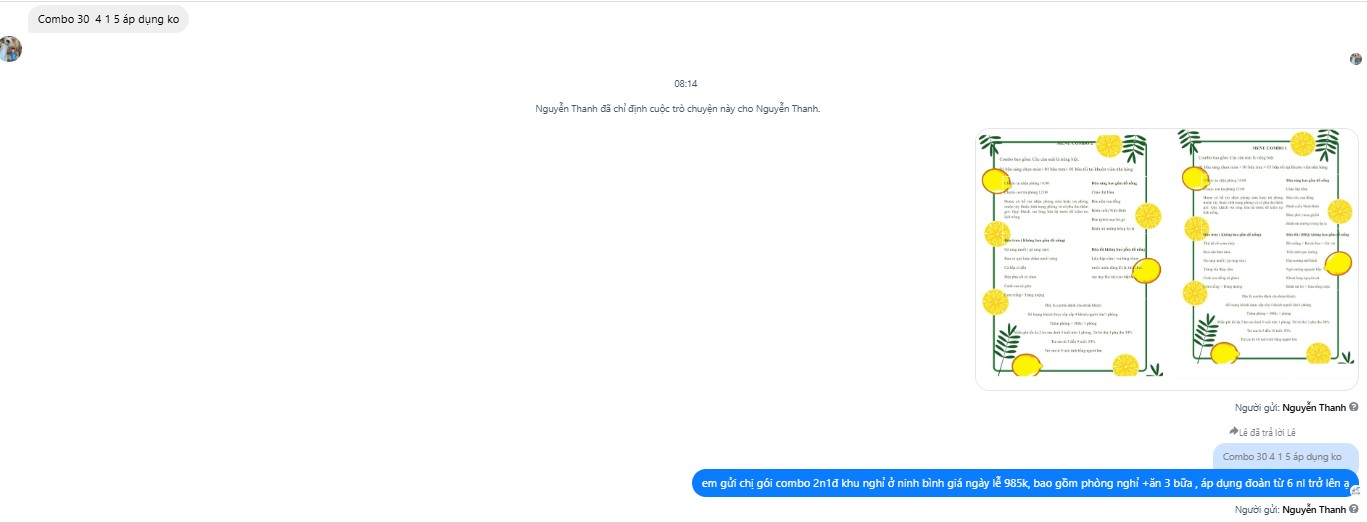This screenshot has width=1367, height=522.
Task: Select the blue combo 2n1đ Ninh Bình message
Action: (1025, 483)
